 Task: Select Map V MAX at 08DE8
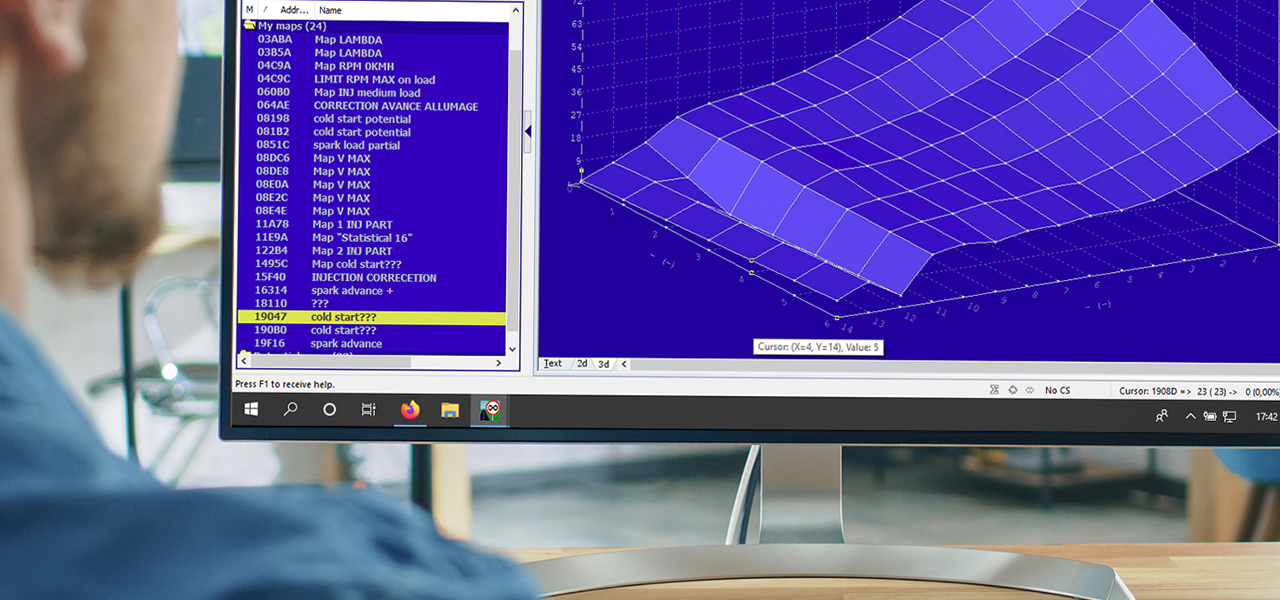[x=374, y=171]
